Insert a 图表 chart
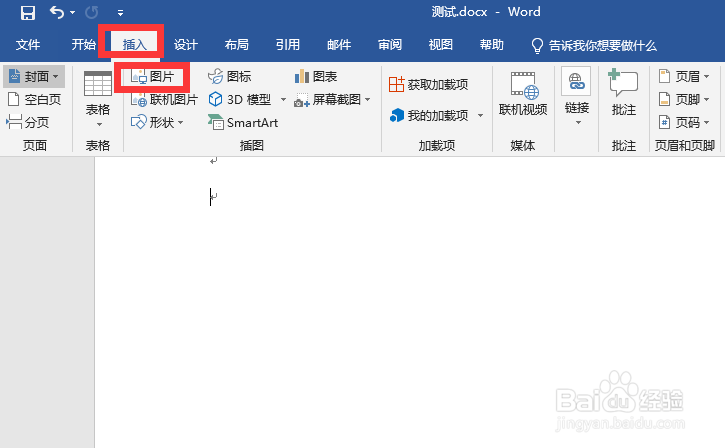Viewport: 725px width, 448px height. tap(316, 77)
